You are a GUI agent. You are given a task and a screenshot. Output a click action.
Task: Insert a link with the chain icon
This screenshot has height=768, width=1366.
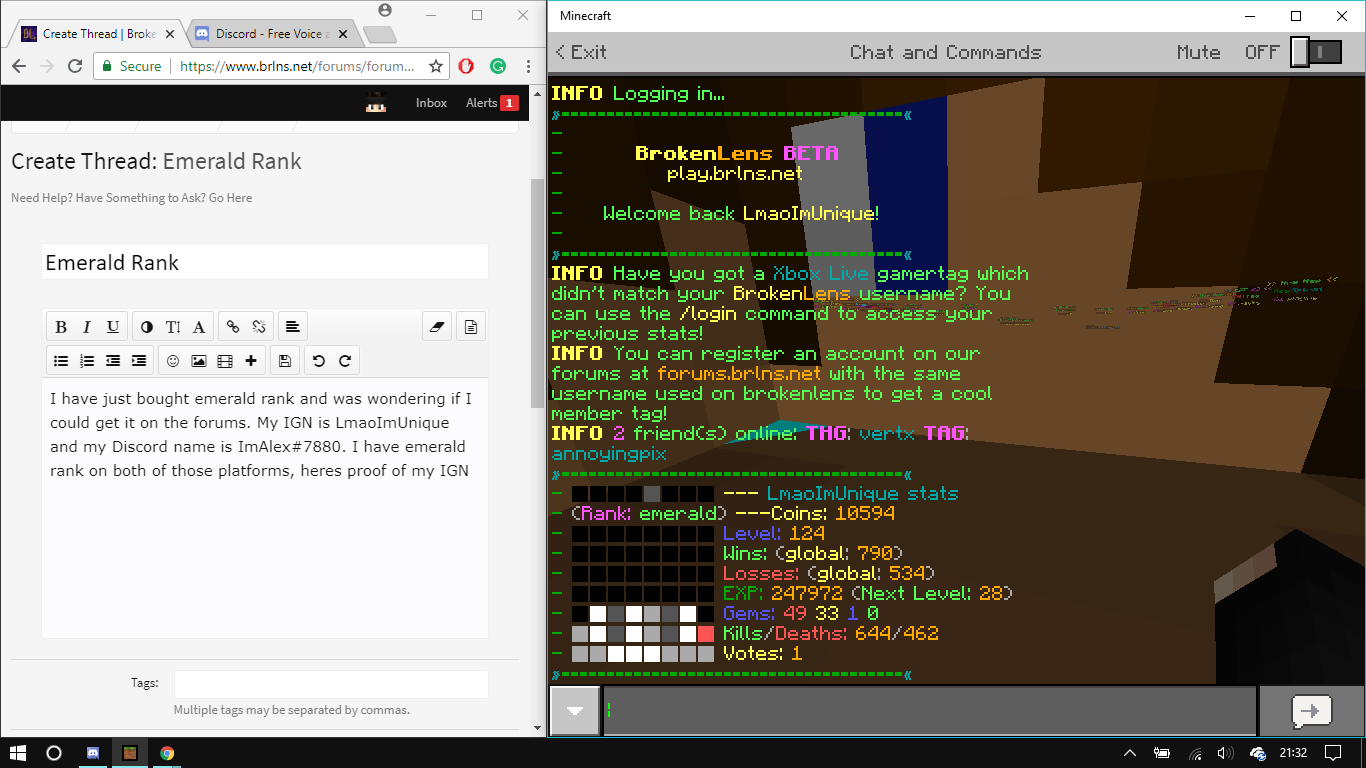click(233, 326)
